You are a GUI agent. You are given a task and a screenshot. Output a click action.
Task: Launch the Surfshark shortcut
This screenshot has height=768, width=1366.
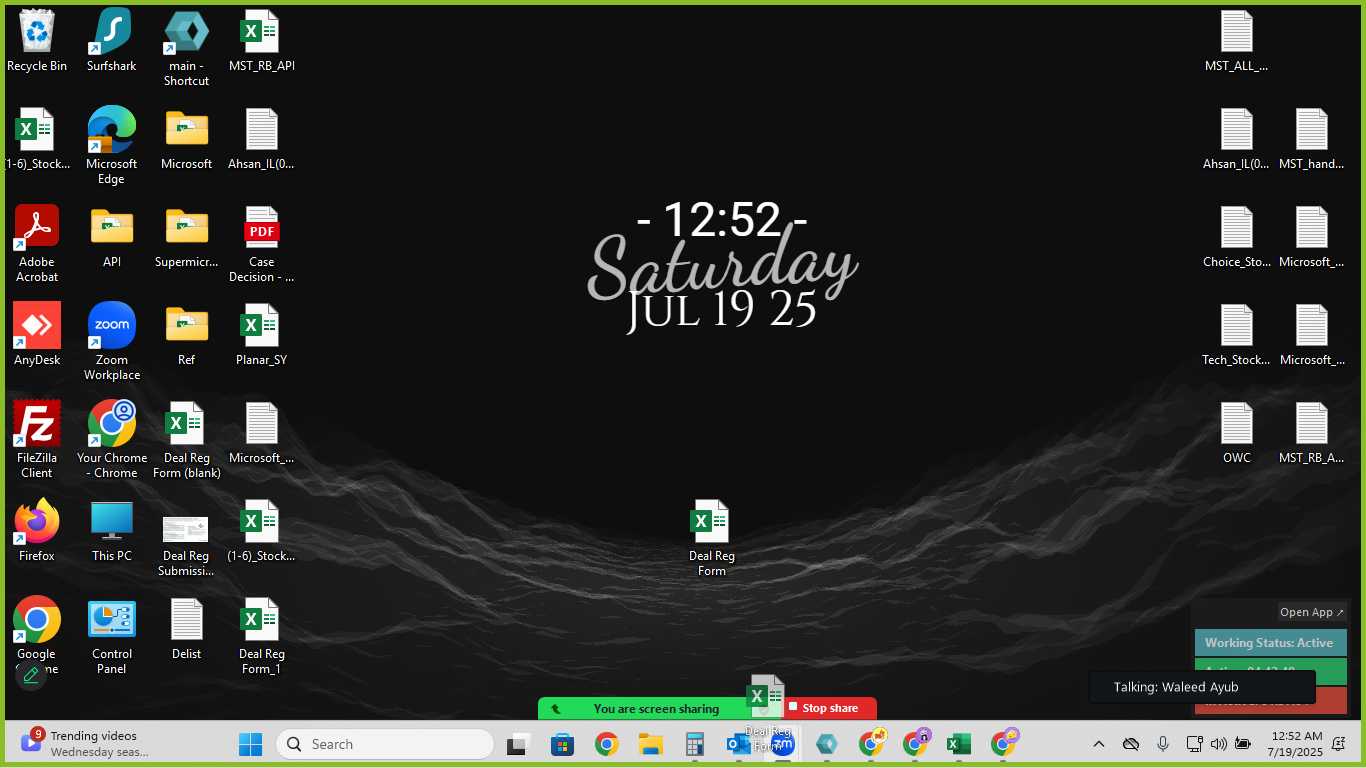111,41
